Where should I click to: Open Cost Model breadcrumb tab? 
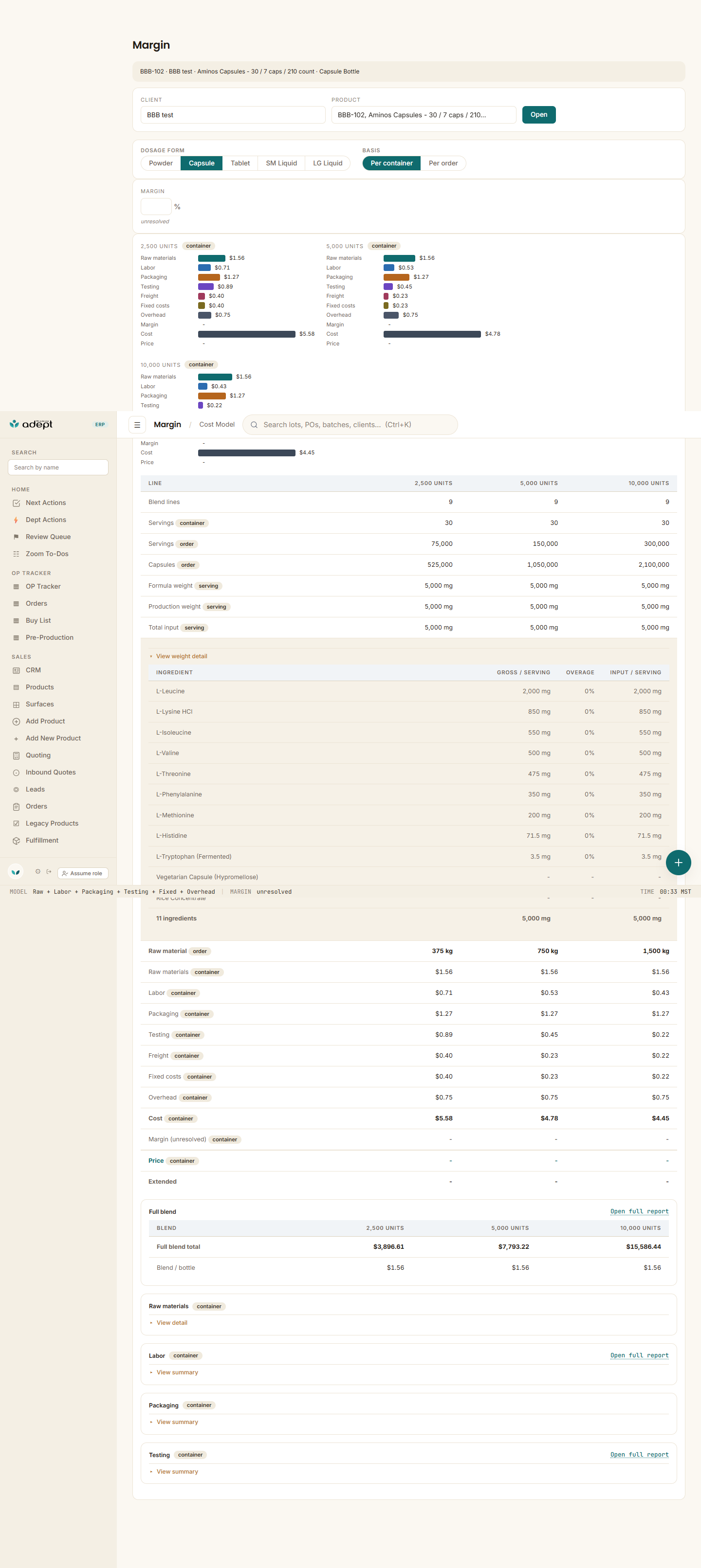tap(217, 425)
